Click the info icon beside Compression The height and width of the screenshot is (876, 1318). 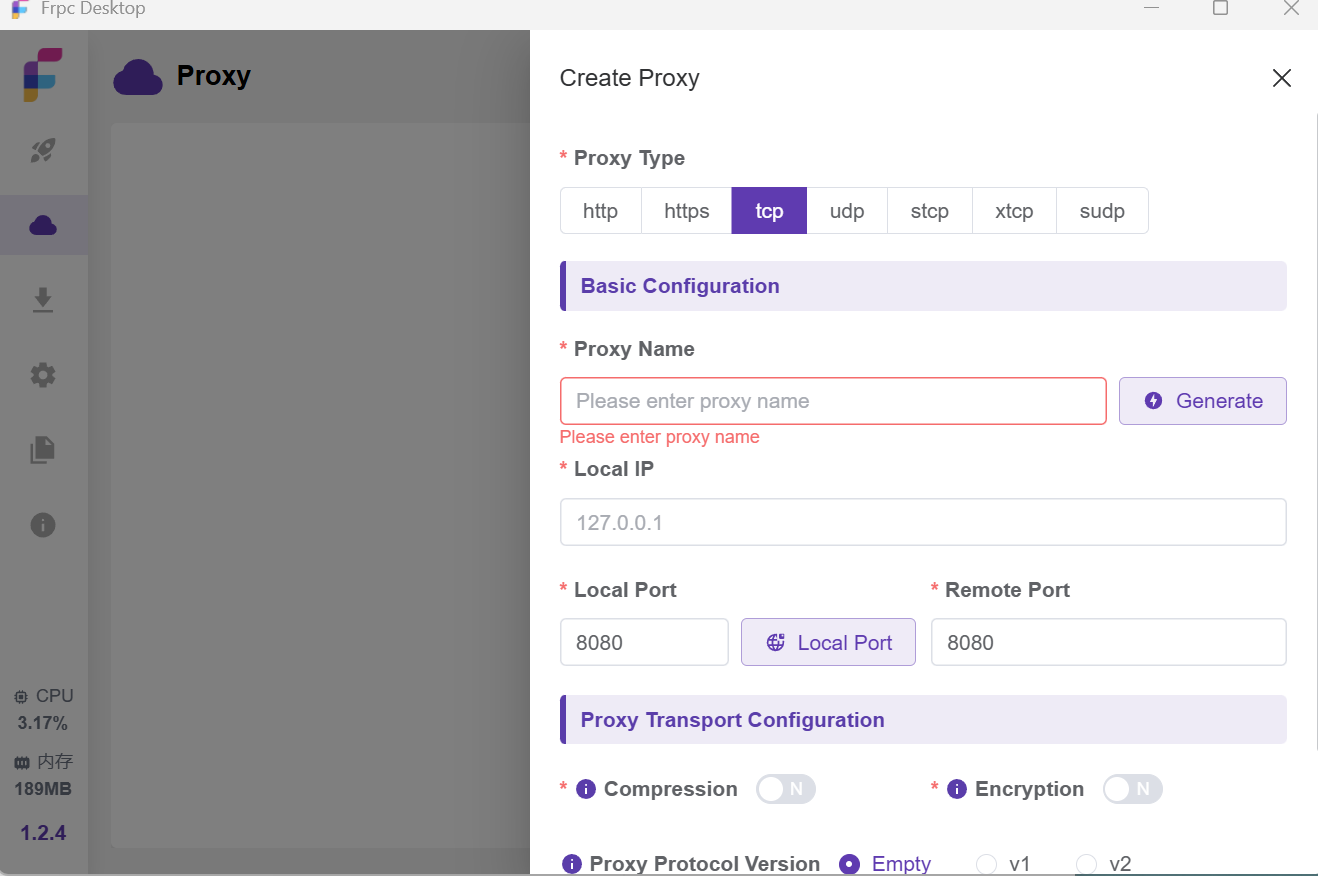[x=586, y=789]
